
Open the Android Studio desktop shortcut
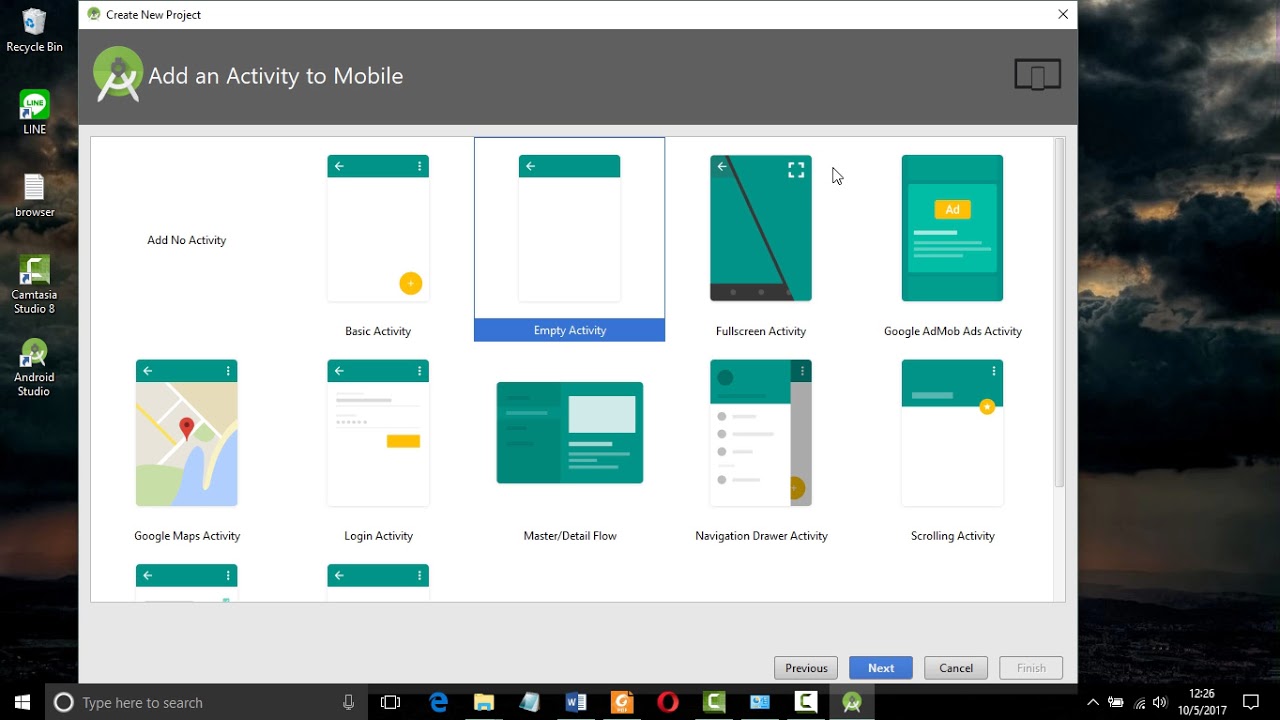pos(34,368)
